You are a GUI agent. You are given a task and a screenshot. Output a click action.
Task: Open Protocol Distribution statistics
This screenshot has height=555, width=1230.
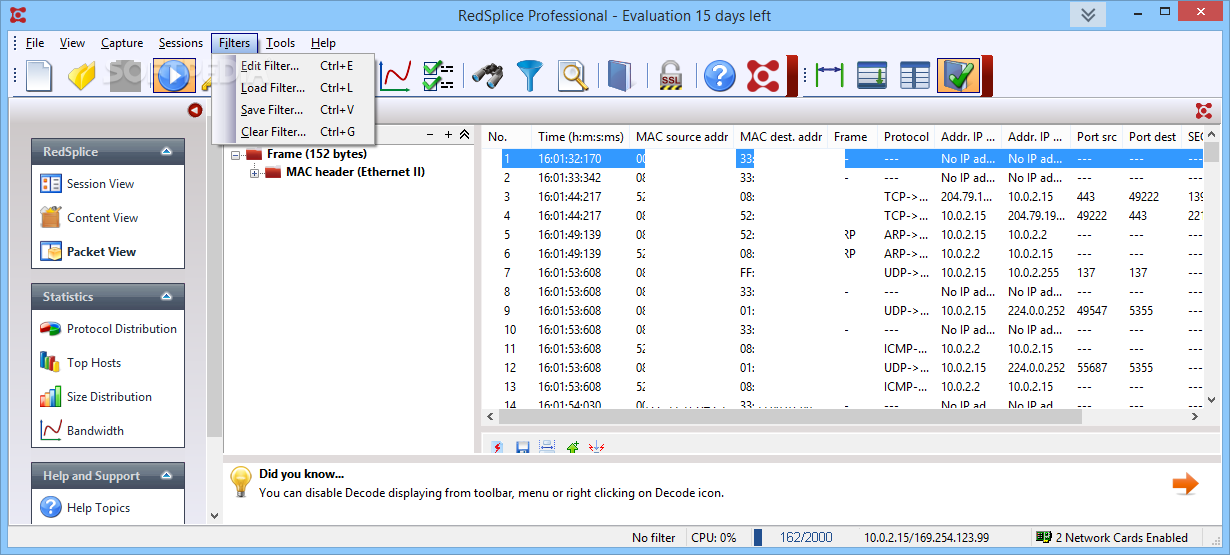pyautogui.click(x=122, y=329)
